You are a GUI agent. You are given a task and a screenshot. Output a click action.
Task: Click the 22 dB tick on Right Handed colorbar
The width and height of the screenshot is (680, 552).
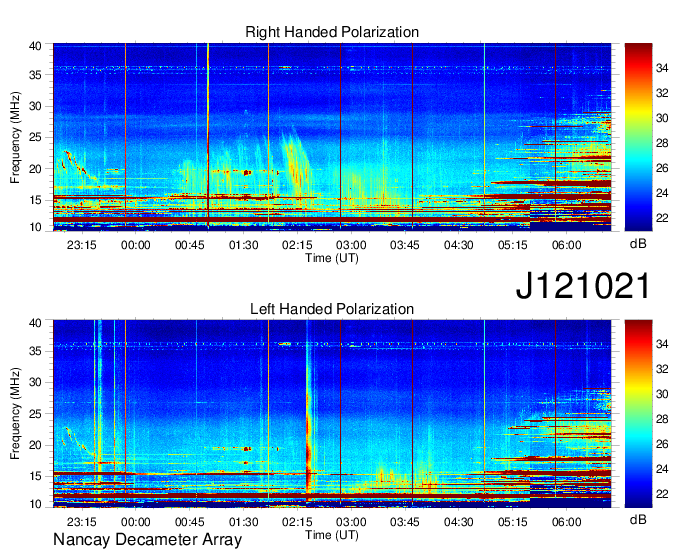[662, 218]
